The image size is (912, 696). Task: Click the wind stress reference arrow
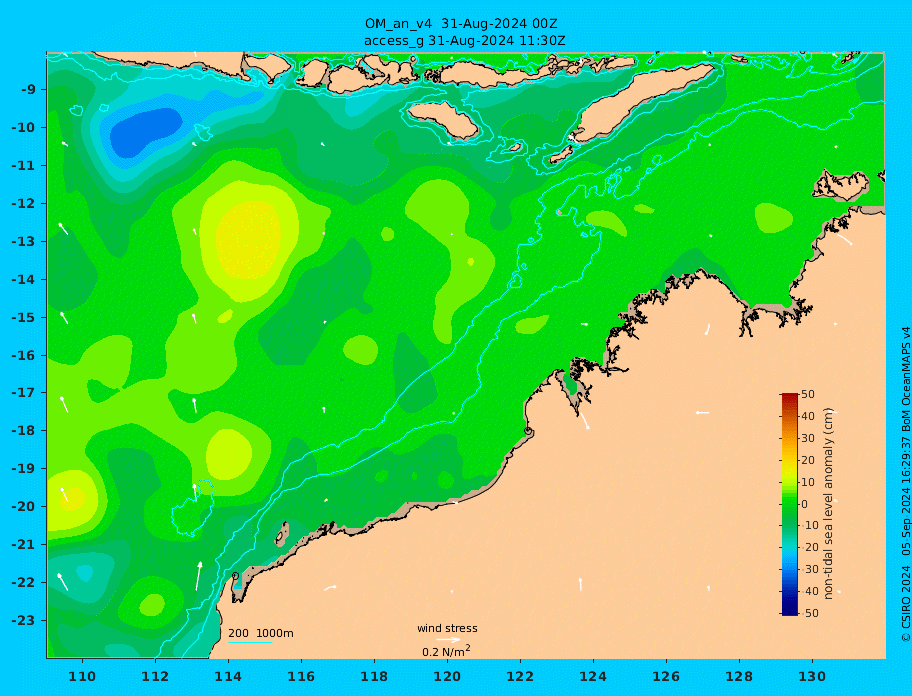click(448, 640)
